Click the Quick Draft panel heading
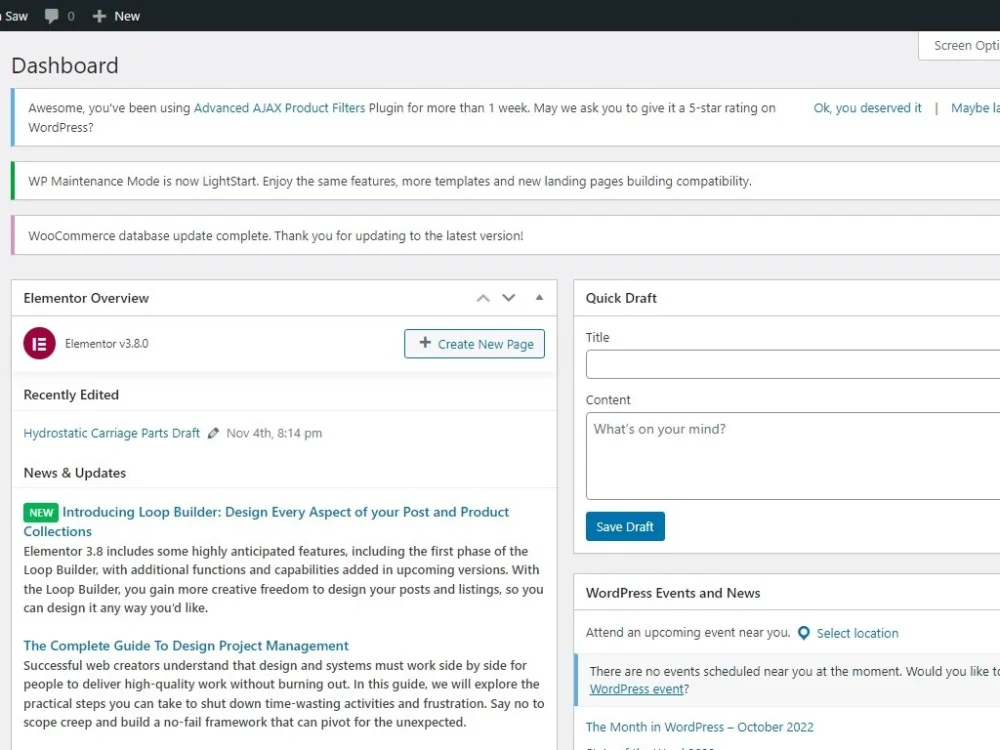The image size is (1000, 750). pyautogui.click(x=621, y=298)
